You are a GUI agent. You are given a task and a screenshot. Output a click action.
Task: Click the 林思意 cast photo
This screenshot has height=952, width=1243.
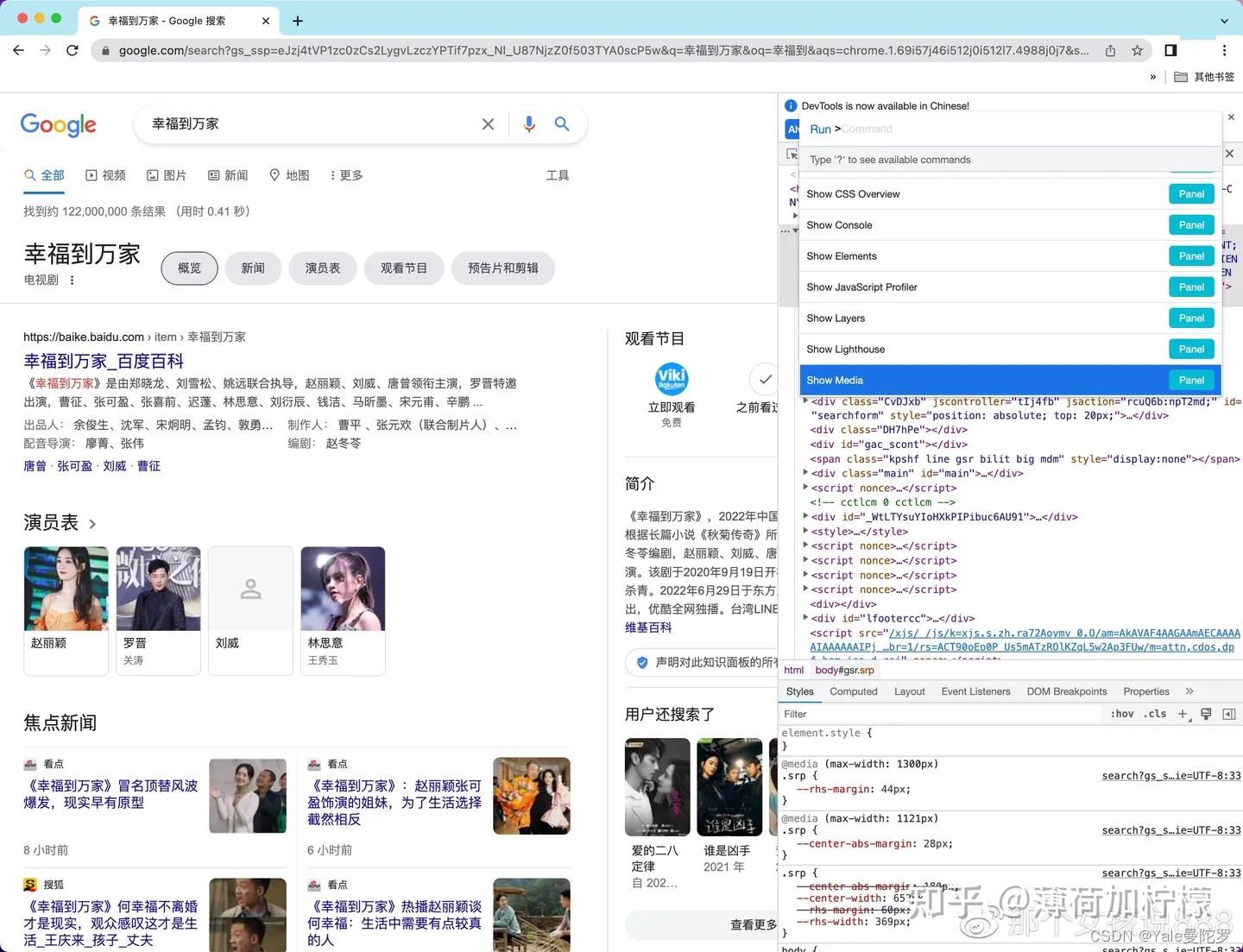[x=343, y=589]
